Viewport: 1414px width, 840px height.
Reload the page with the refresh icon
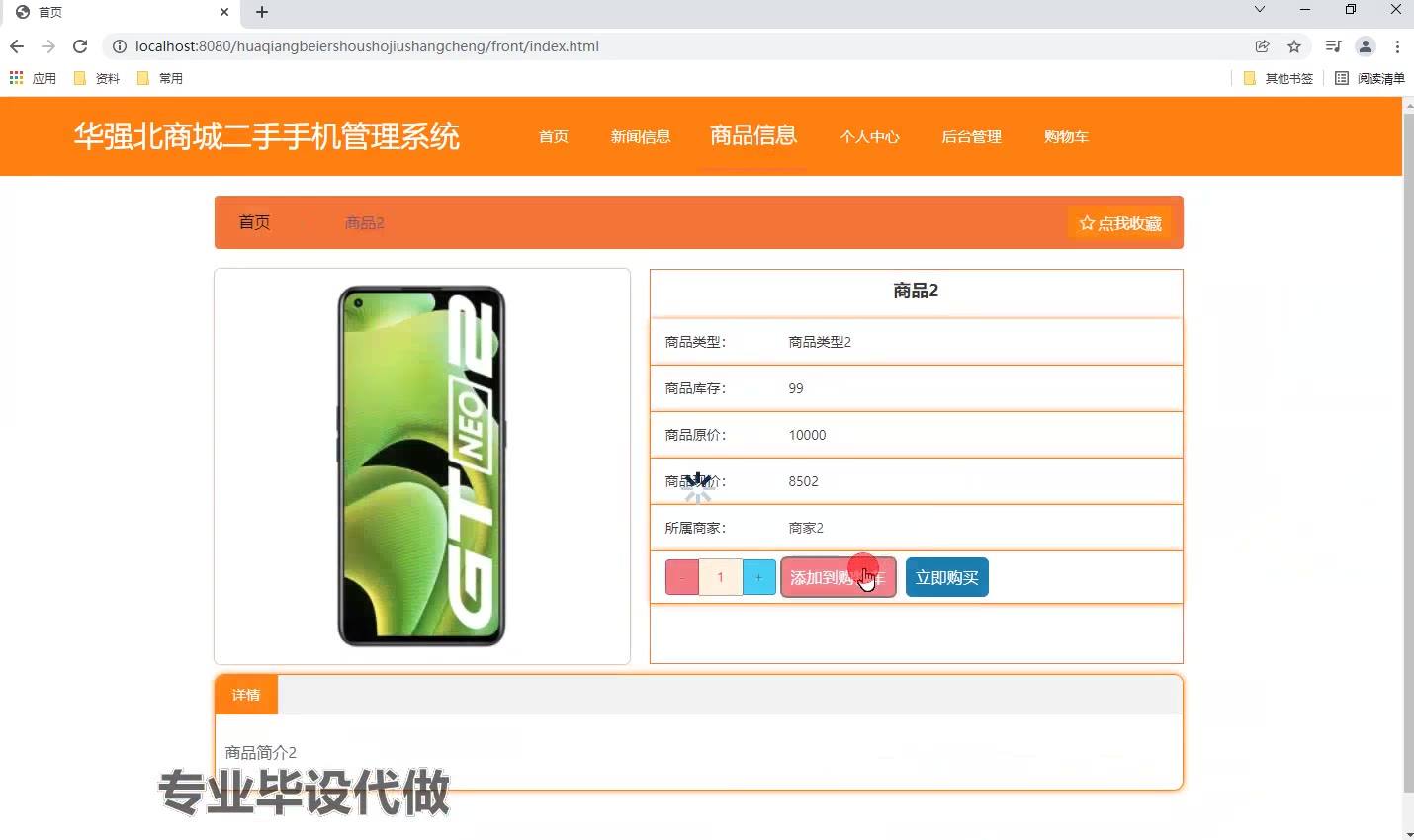click(x=80, y=46)
